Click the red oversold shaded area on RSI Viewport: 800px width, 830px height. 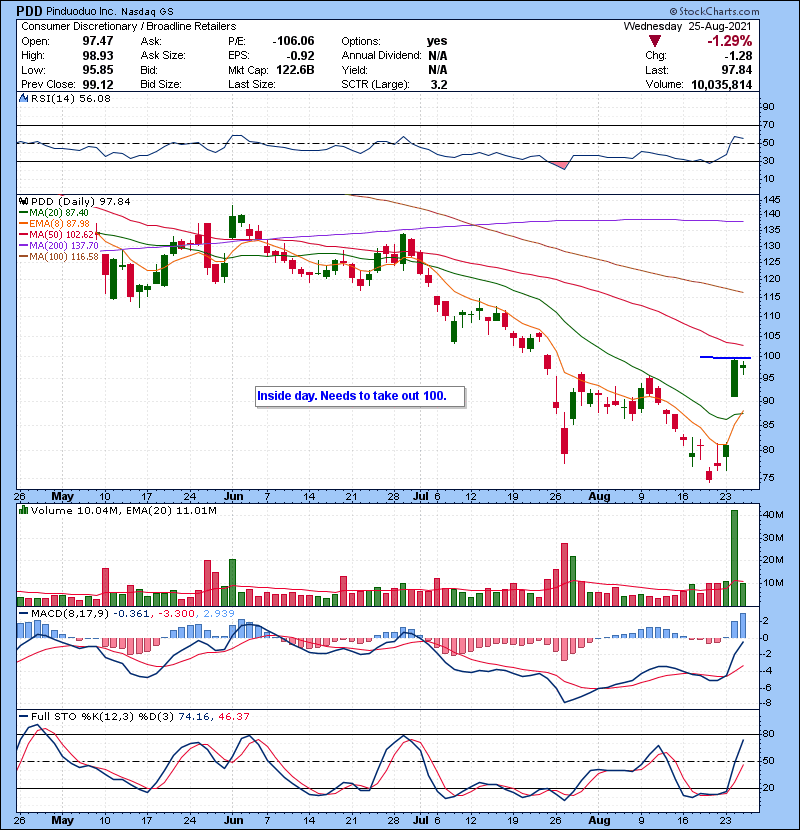click(560, 165)
